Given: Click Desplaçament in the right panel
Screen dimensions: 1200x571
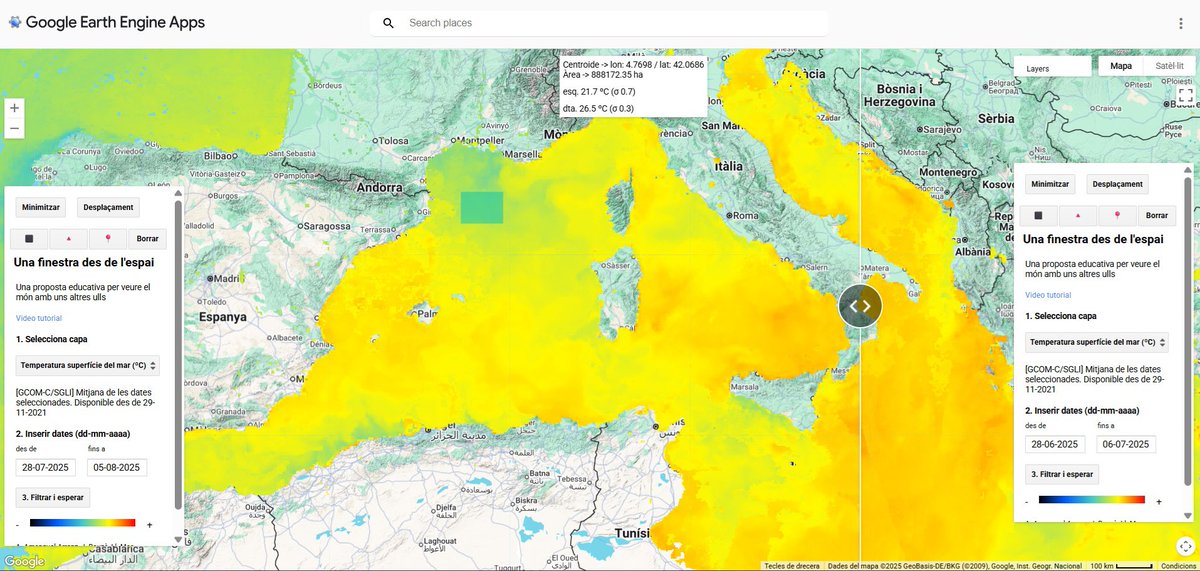Looking at the screenshot, I should (1117, 184).
